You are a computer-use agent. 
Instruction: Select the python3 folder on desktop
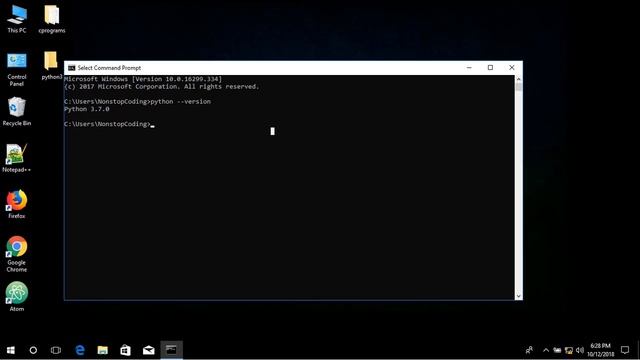pos(51,65)
